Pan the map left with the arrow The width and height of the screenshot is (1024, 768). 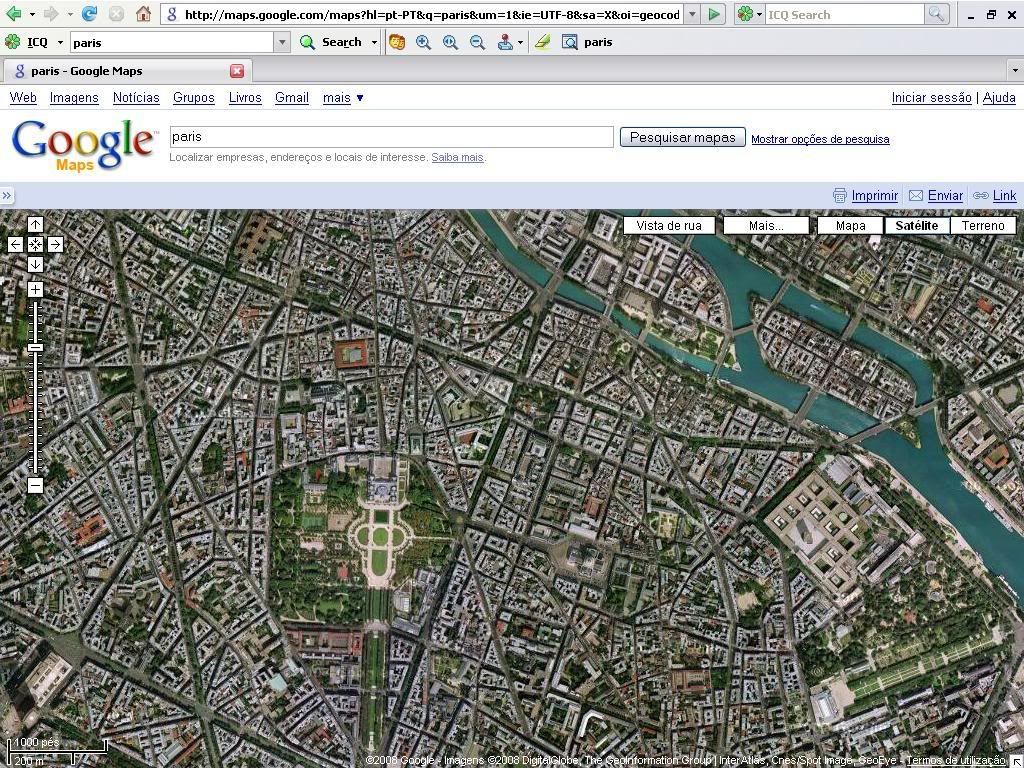coord(15,244)
